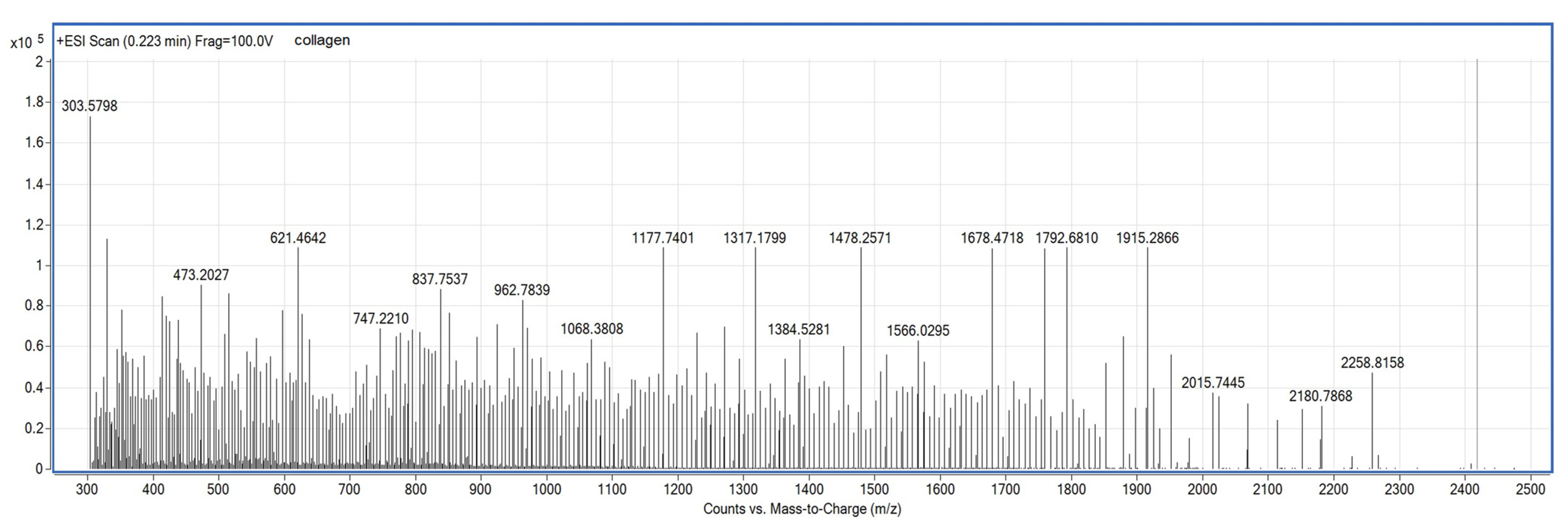The height and width of the screenshot is (527, 1568).
Task: Click the 747.2210 peak label
Action: coord(381,319)
